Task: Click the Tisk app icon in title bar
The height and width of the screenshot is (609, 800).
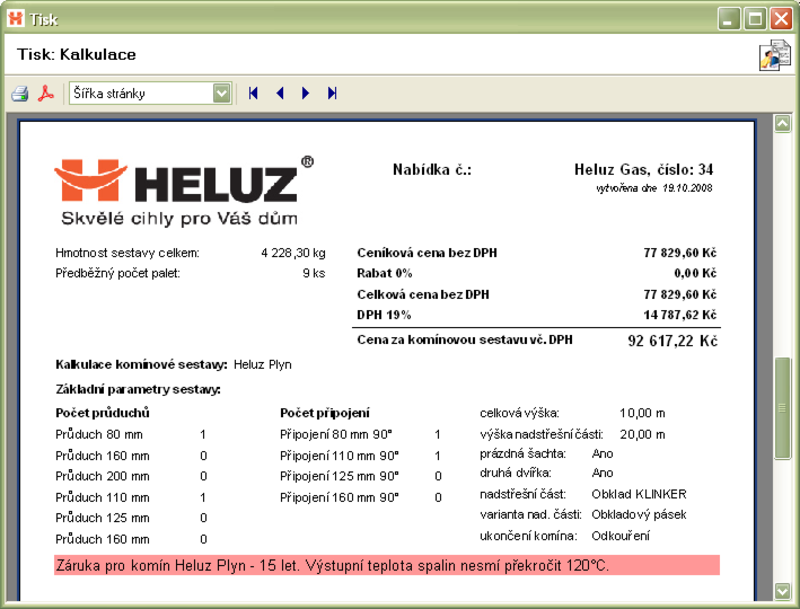Action: 15,19
